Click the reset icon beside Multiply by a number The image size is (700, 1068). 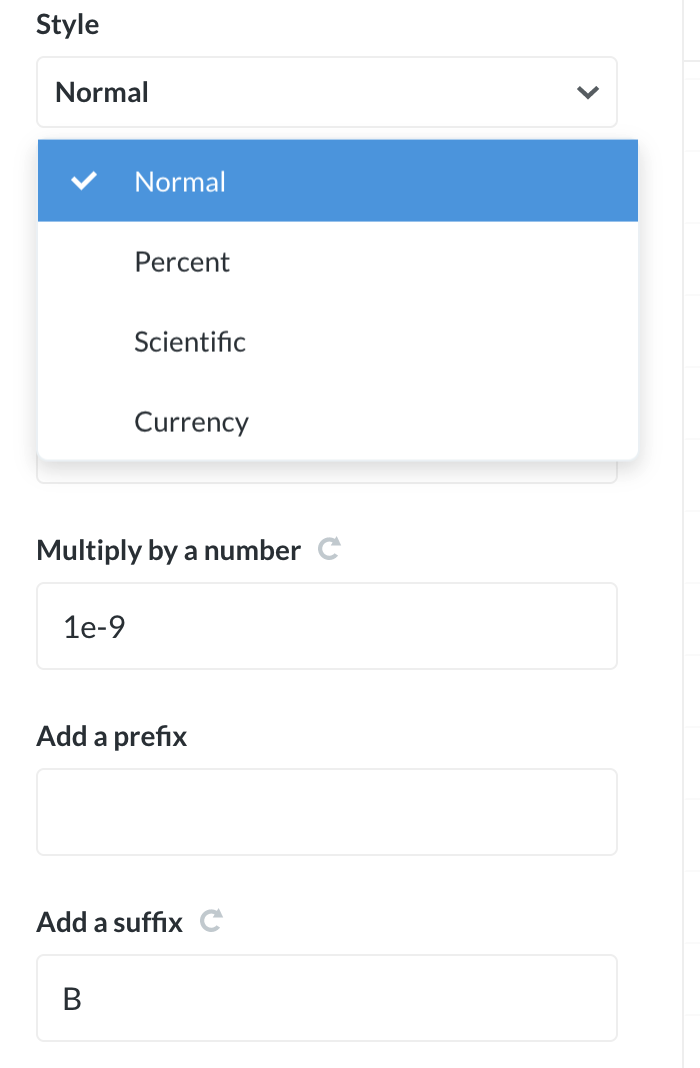click(x=330, y=547)
